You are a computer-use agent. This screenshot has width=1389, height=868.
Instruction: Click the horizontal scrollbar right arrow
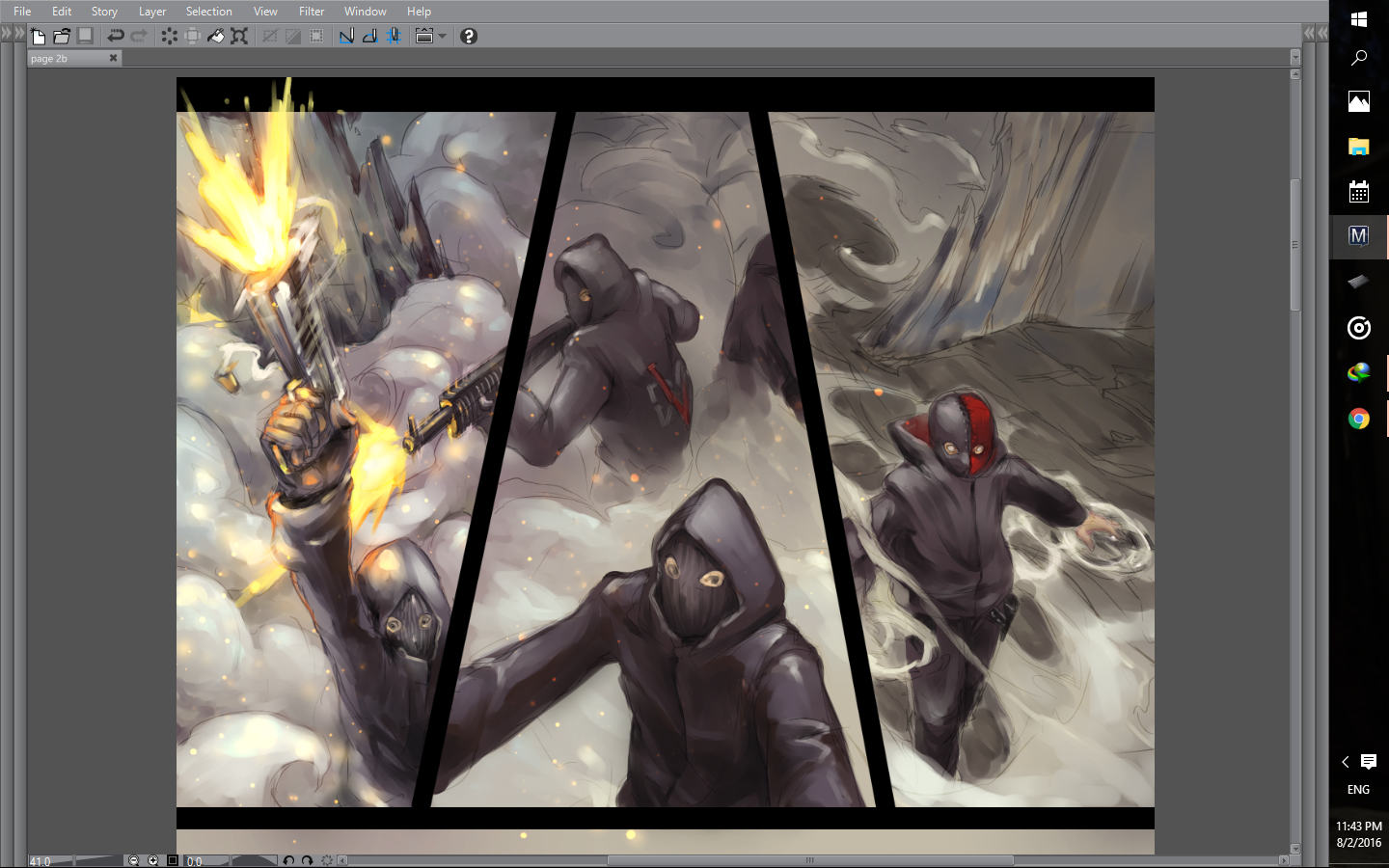tap(1284, 860)
